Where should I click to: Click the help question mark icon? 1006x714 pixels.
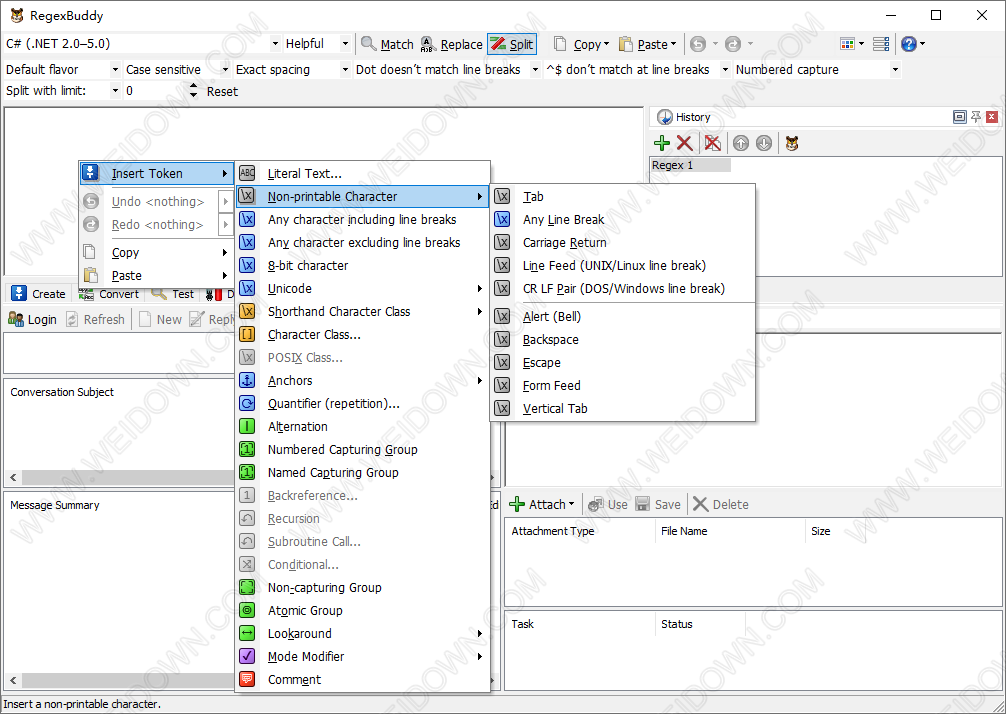click(x=908, y=44)
